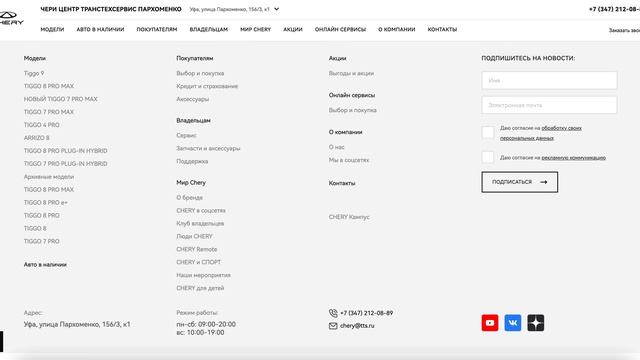
Task: Open the Контакты menu item
Action: 442,29
